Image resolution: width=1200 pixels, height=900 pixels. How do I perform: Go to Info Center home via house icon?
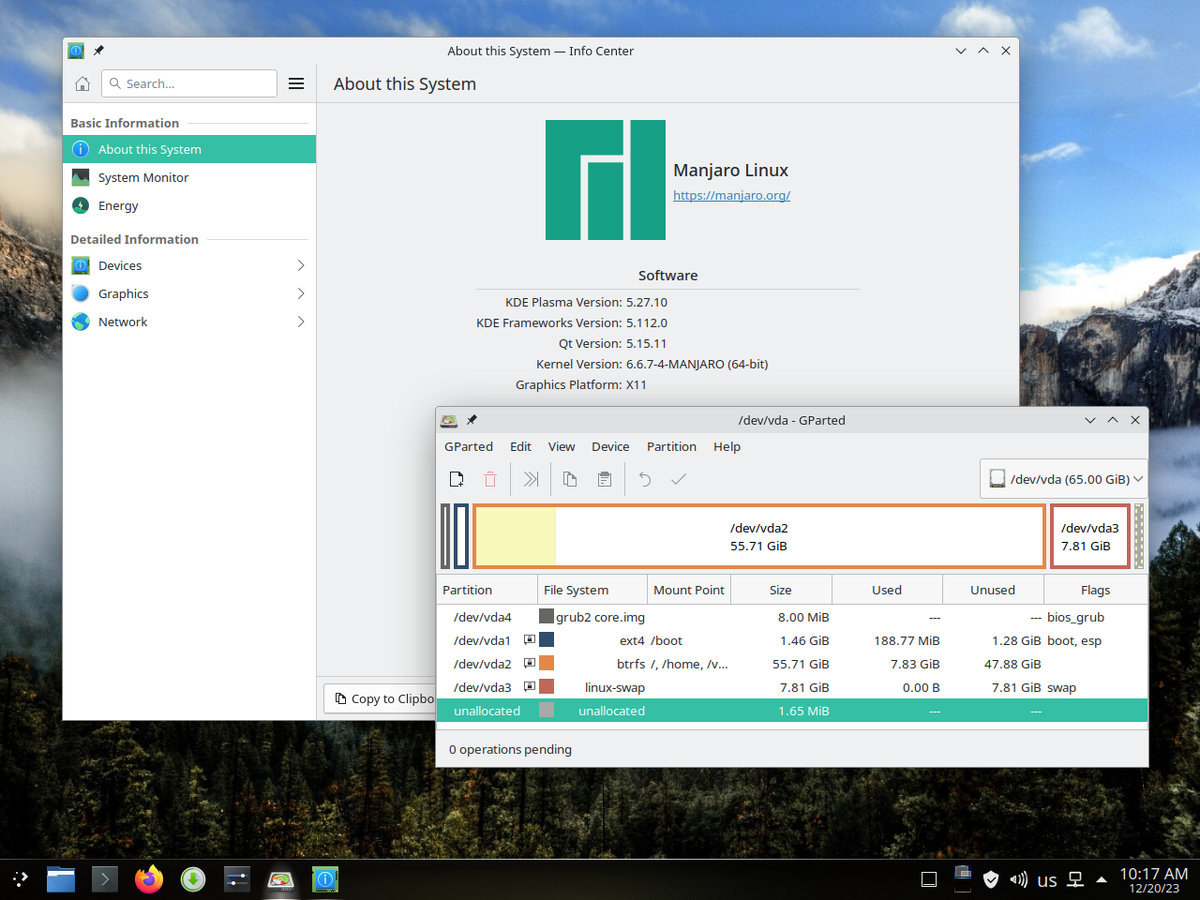click(83, 84)
